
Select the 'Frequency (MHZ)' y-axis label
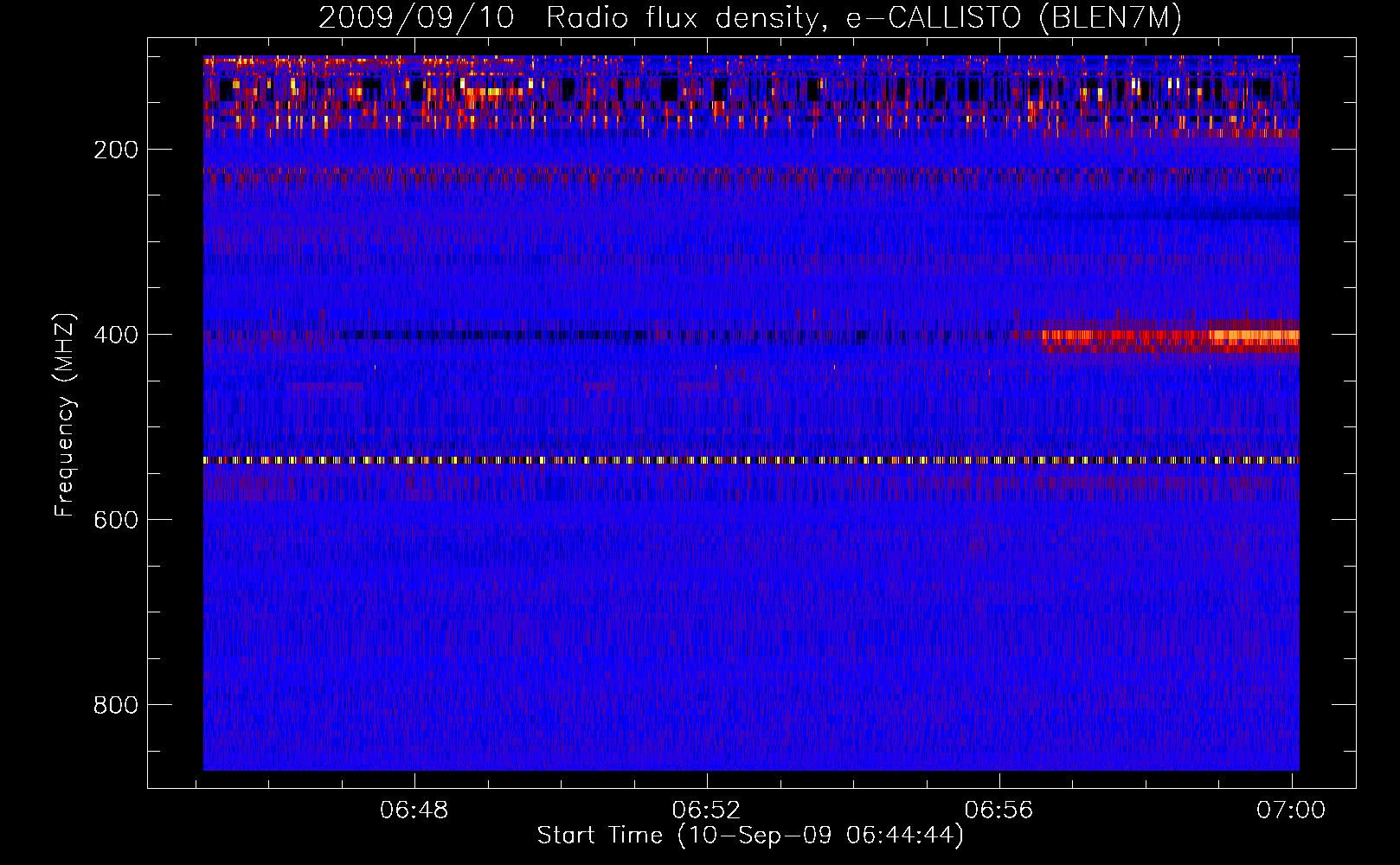point(65,415)
